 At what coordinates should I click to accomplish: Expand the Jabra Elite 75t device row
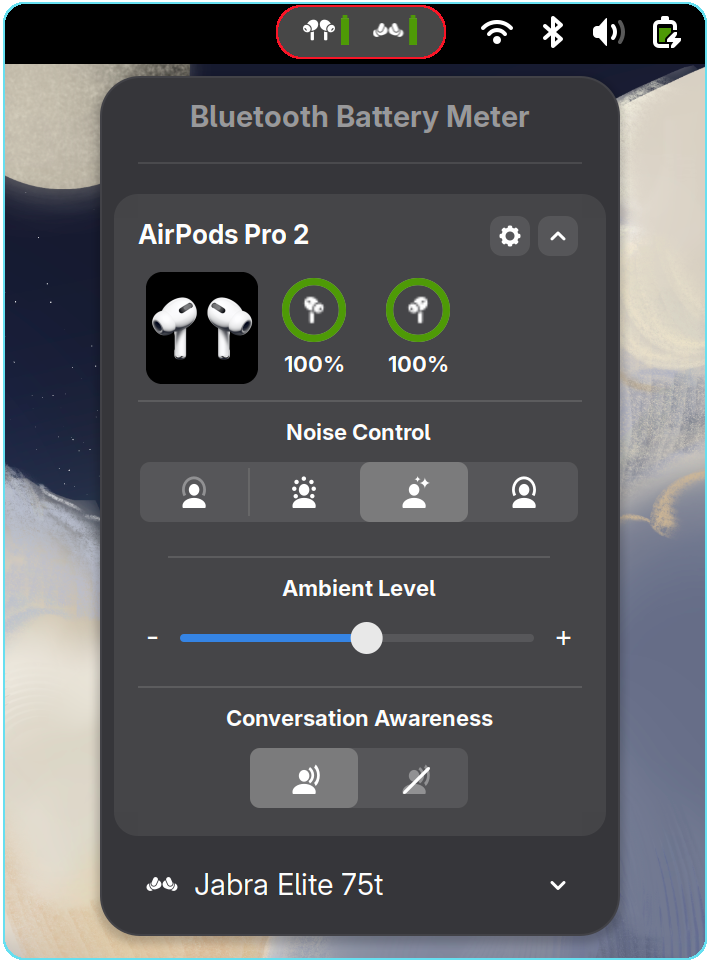click(x=558, y=885)
